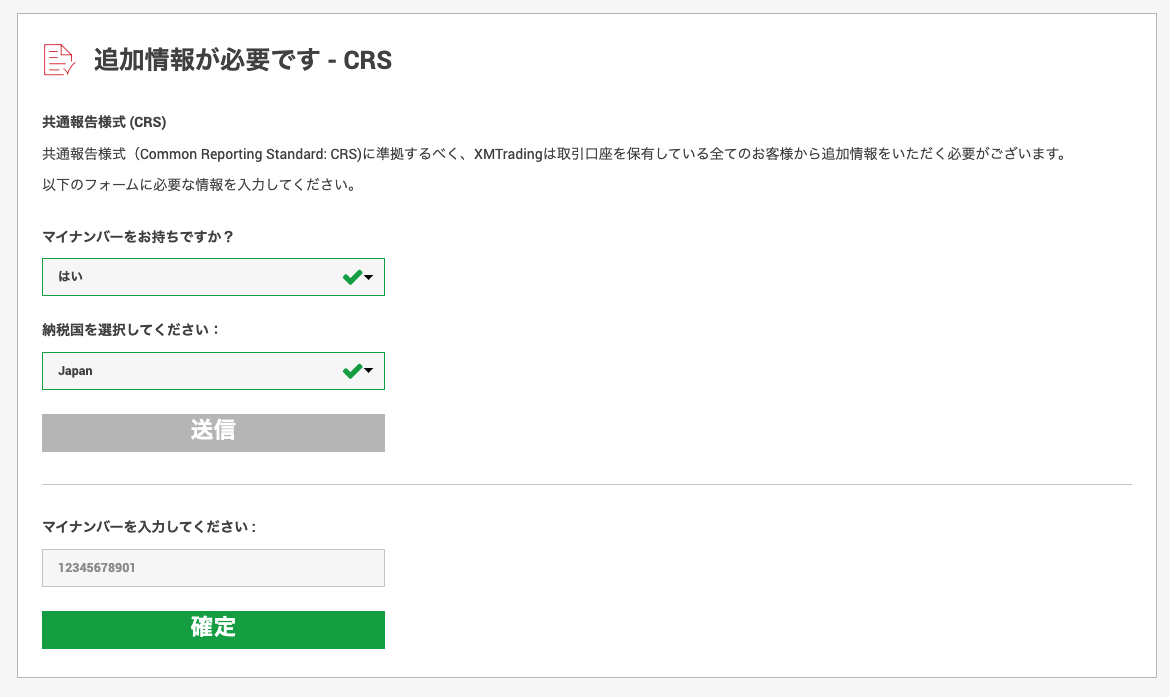Click the bold subheading 共通報告様式 (CRS)
This screenshot has width=1170, height=697.
[104, 123]
